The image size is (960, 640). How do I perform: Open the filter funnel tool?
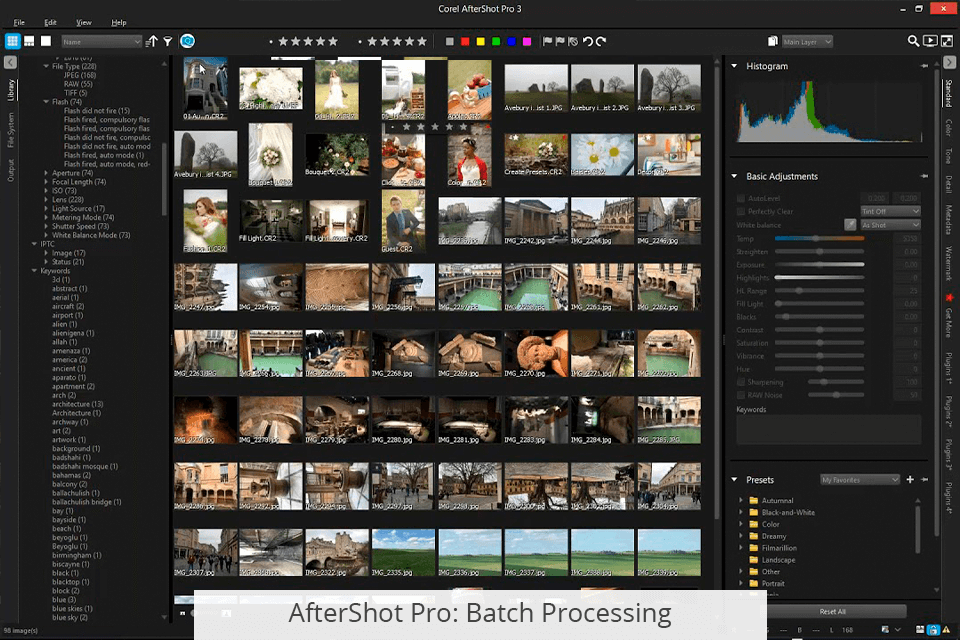[168, 41]
